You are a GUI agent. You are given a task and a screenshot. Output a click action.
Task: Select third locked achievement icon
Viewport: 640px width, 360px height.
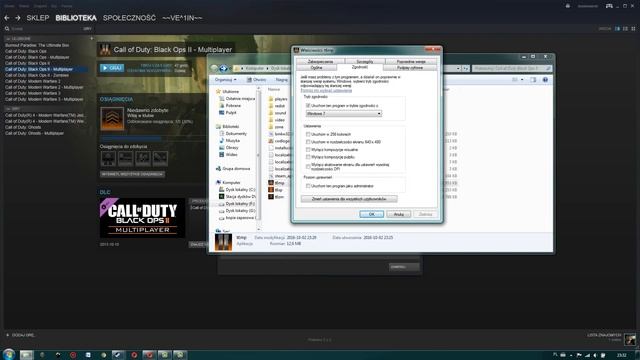pos(143,158)
